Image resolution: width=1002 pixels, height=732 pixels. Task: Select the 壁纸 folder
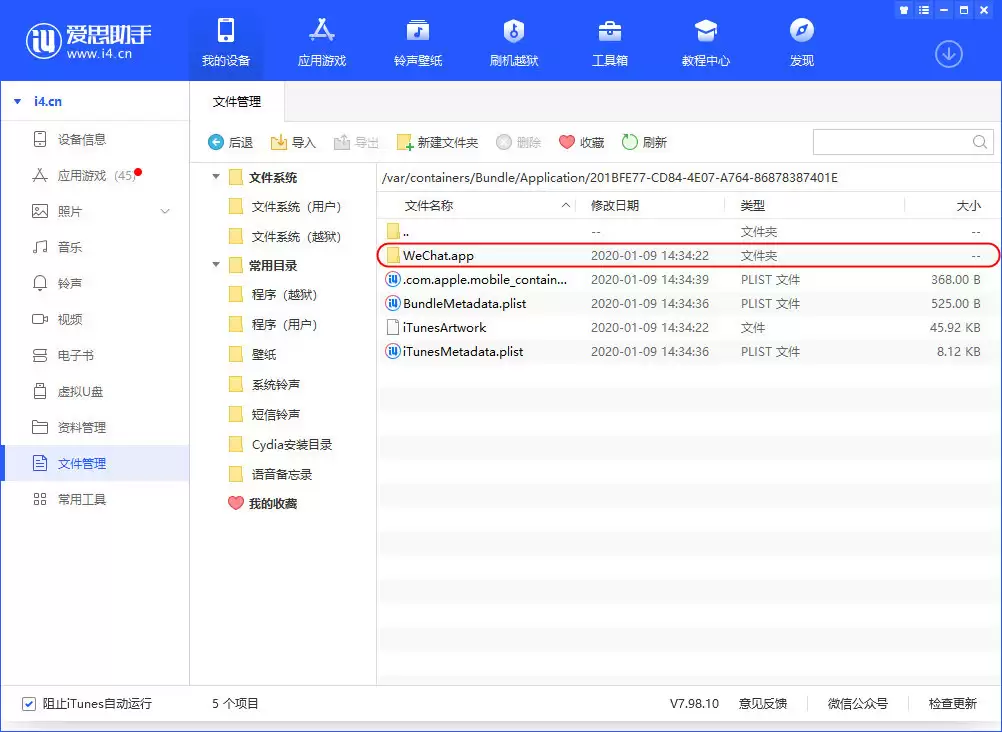click(x=253, y=354)
